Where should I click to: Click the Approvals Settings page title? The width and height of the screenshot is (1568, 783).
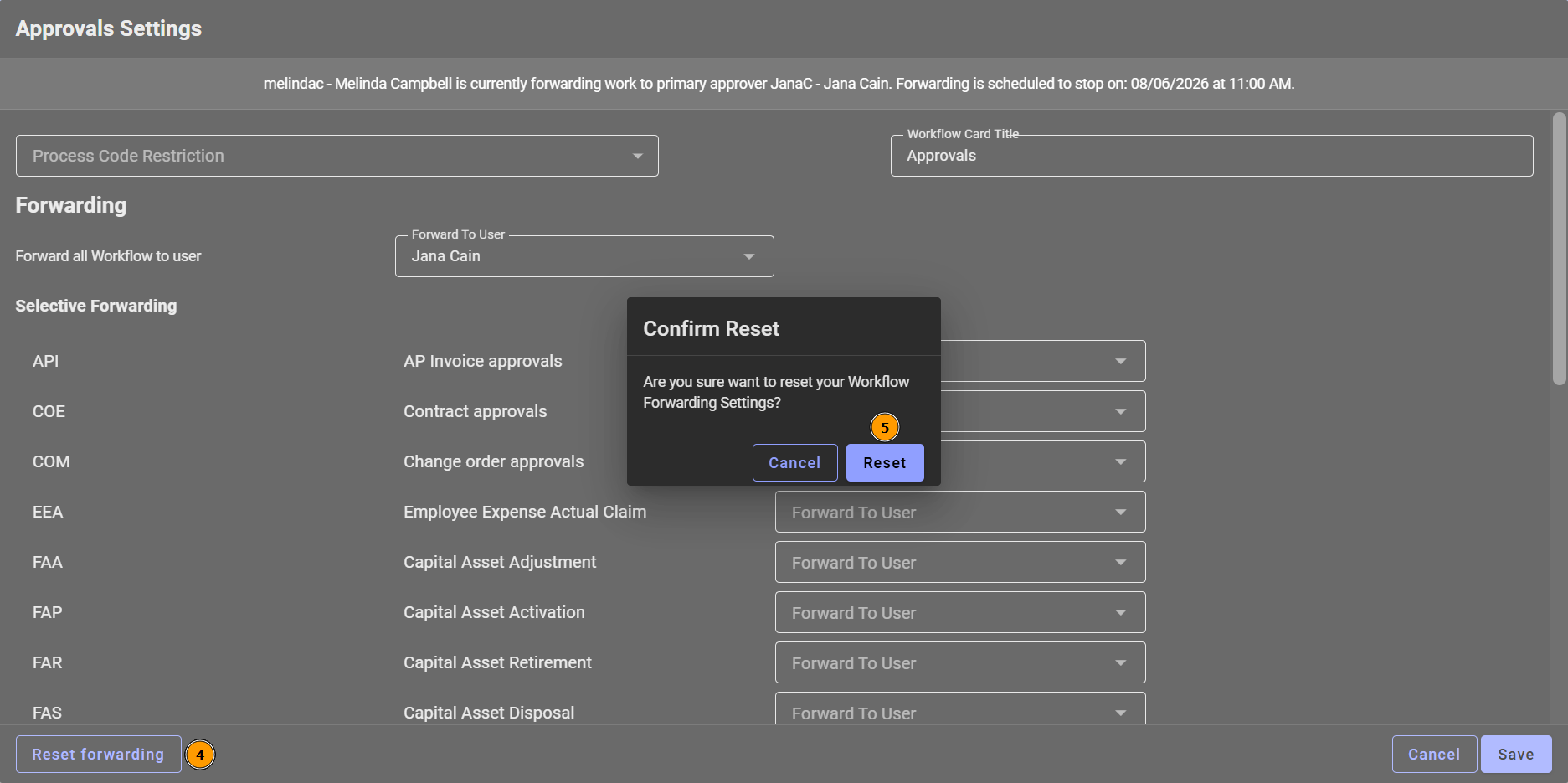coord(109,28)
